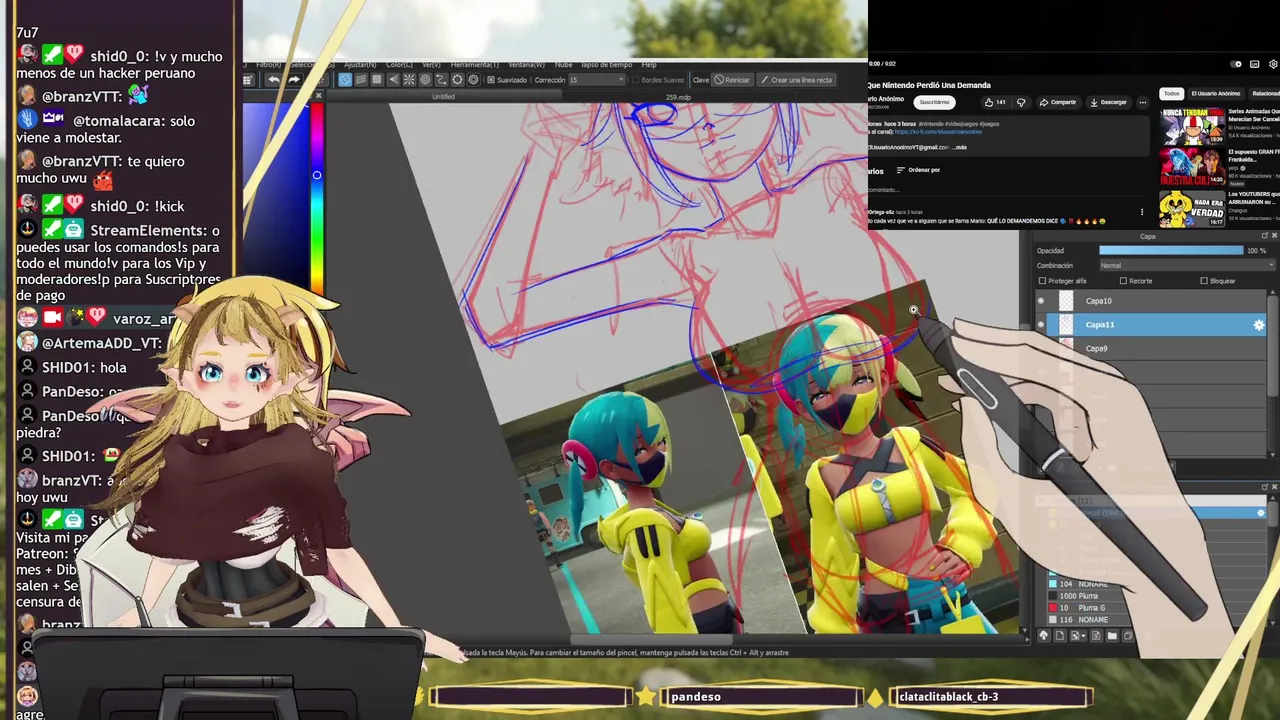Click the dislike thumb on the video
Image resolution: width=1280 pixels, height=720 pixels.
tap(1021, 102)
